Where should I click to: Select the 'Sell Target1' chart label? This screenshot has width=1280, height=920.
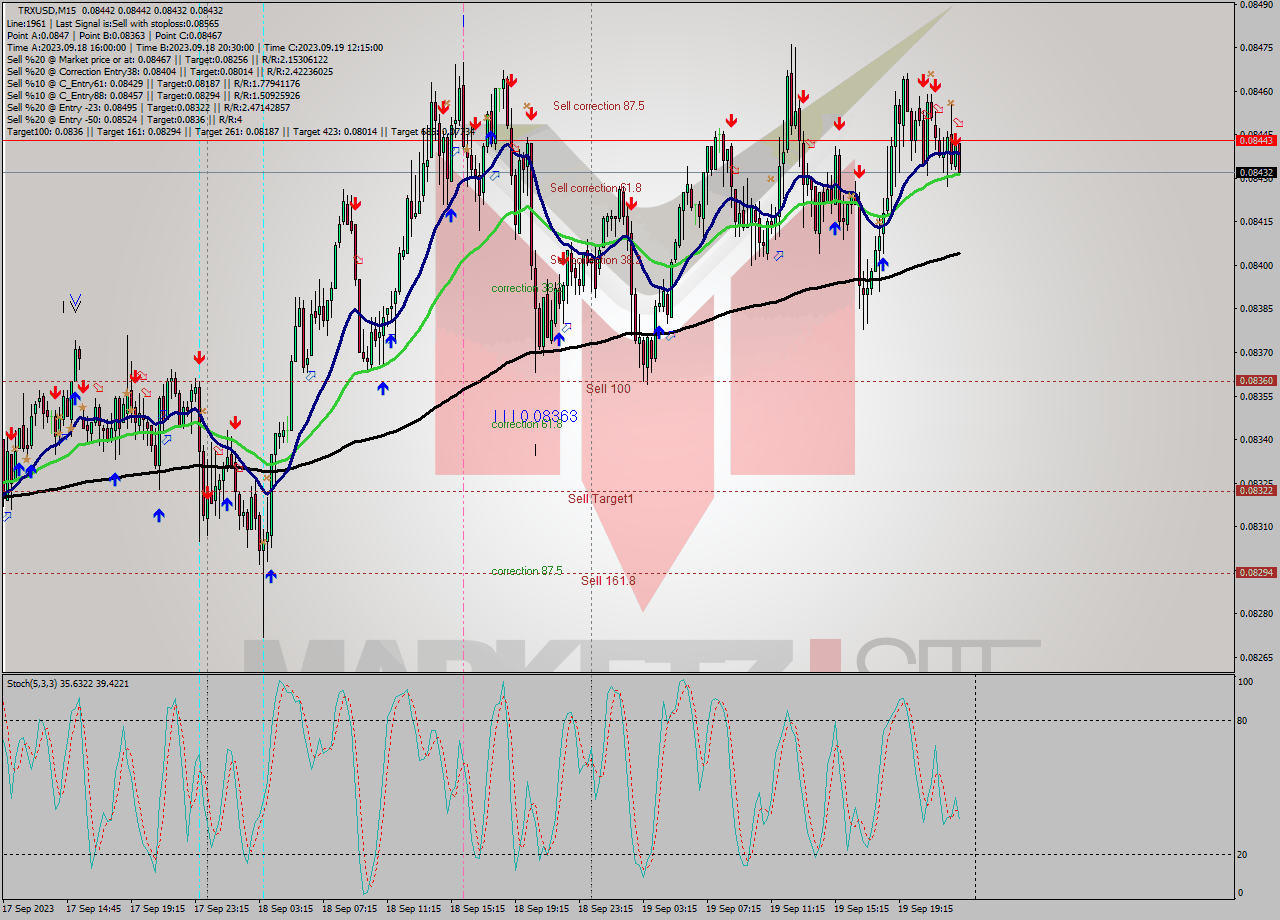pos(601,498)
